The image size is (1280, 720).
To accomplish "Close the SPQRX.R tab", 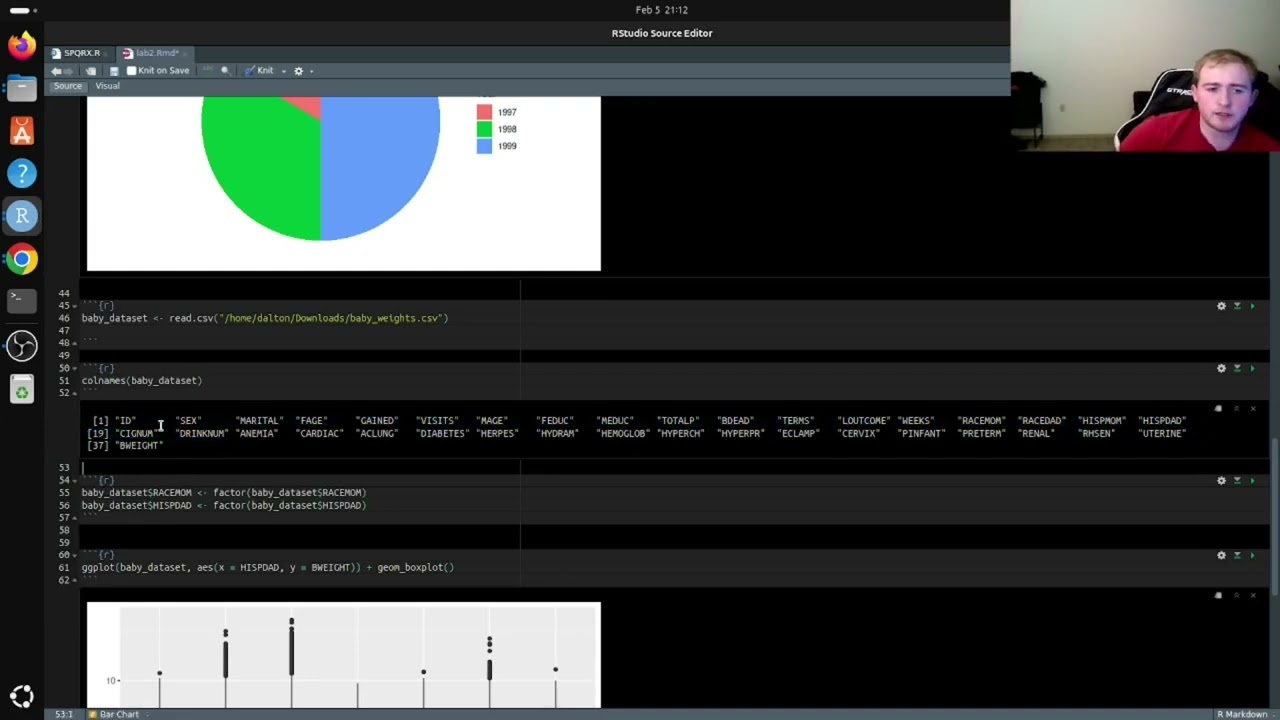I will 105,53.
